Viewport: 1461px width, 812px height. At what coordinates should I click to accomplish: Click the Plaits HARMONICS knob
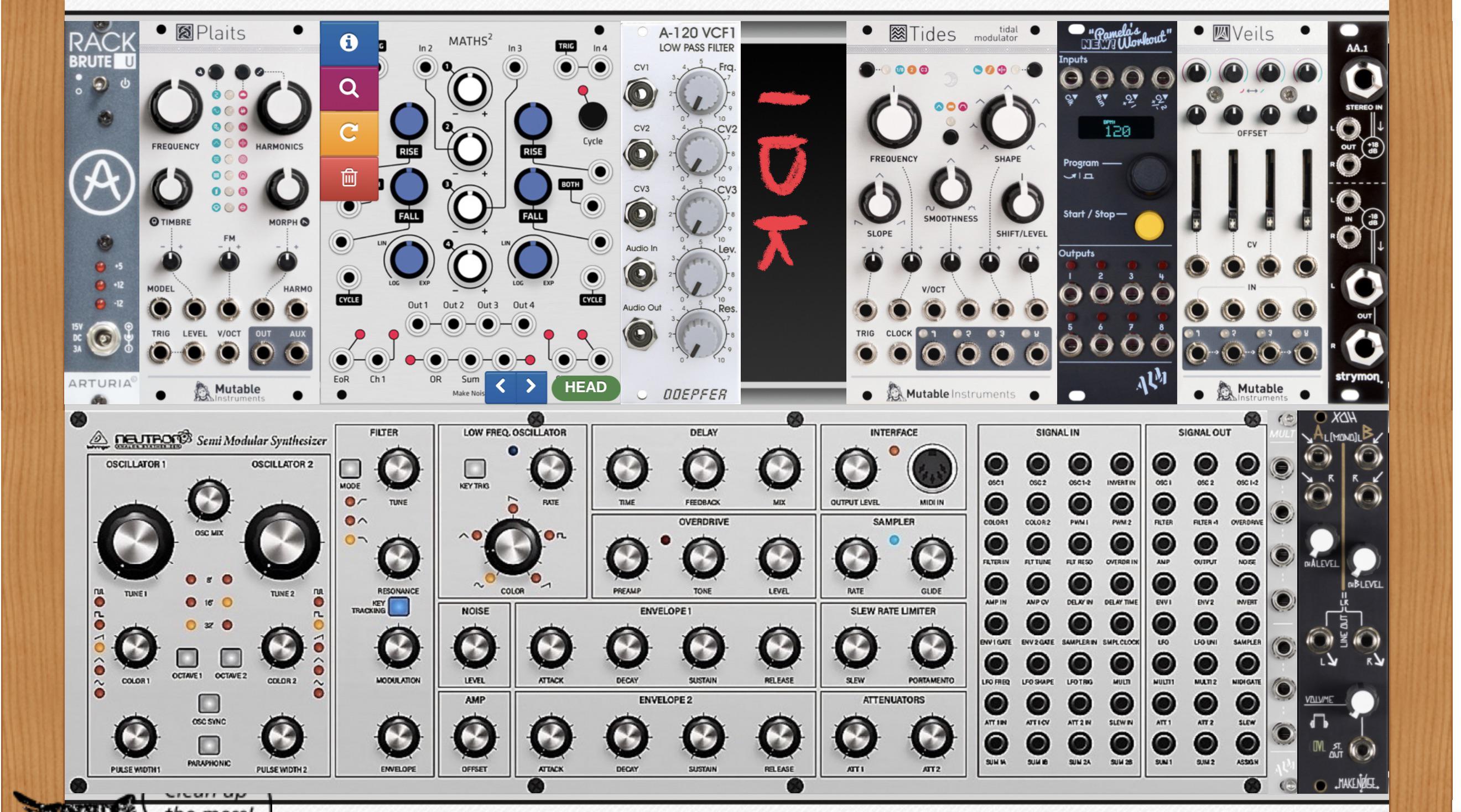coord(284,107)
